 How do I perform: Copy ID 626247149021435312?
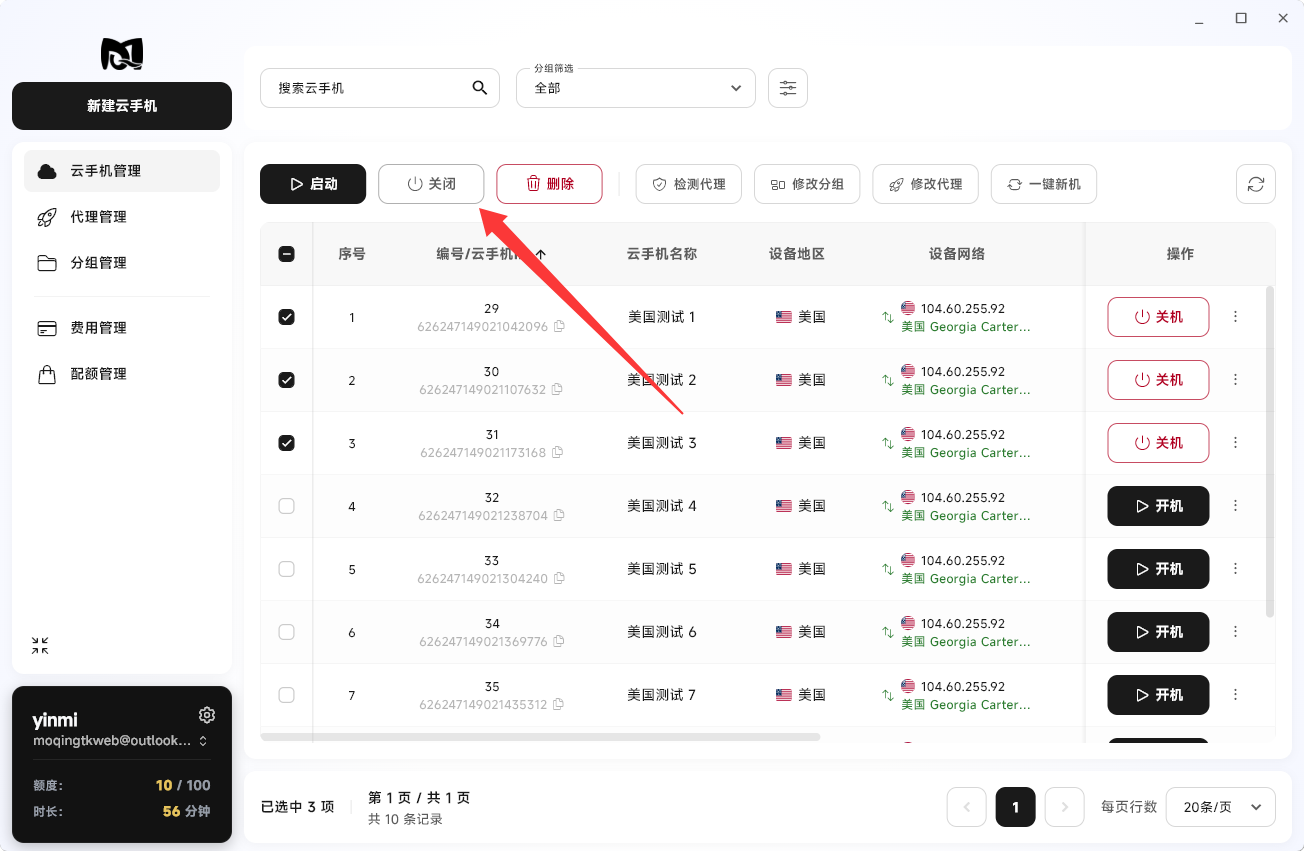click(558, 704)
